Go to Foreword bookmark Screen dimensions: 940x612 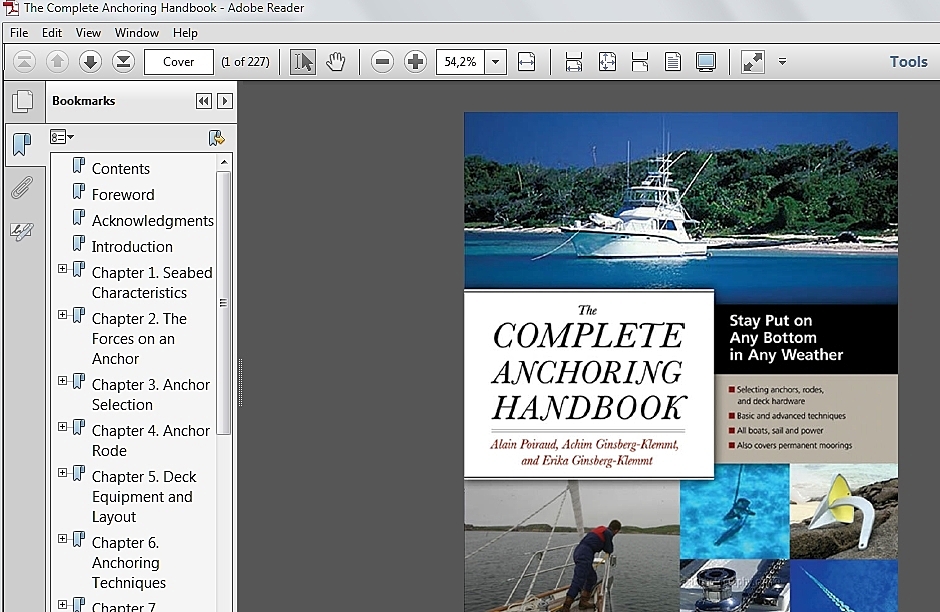click(x=123, y=195)
